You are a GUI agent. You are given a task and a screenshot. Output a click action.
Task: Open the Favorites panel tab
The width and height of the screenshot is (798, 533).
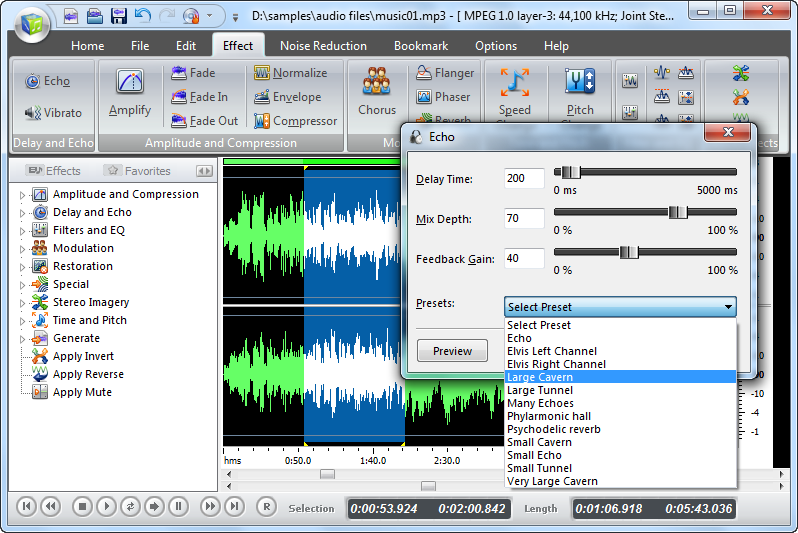[138, 171]
